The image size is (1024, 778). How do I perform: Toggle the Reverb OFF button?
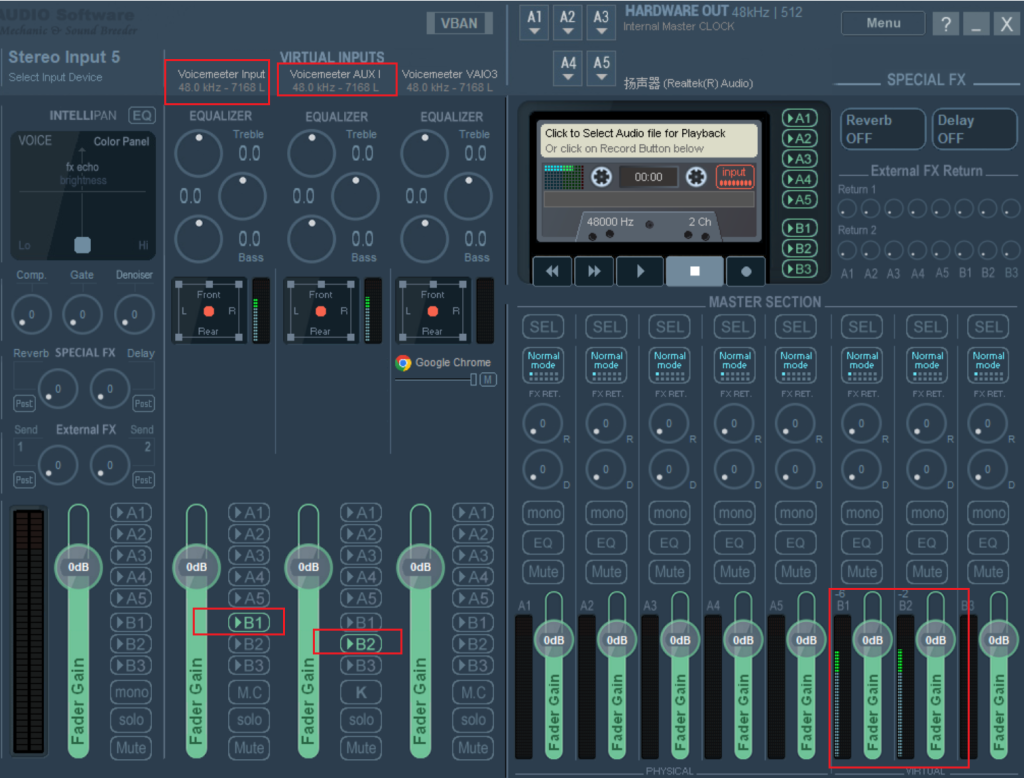pos(882,129)
